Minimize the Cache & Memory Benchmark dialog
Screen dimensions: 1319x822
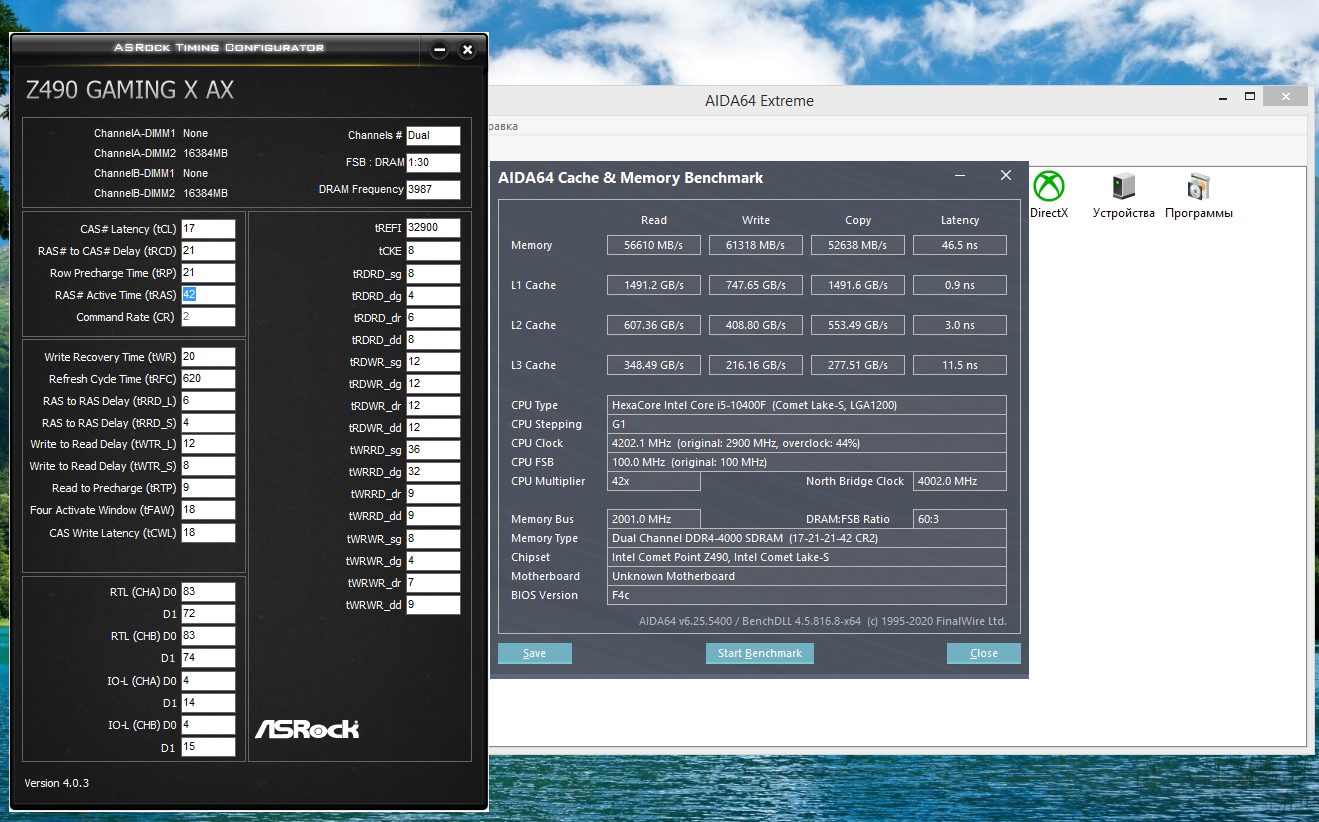point(960,176)
